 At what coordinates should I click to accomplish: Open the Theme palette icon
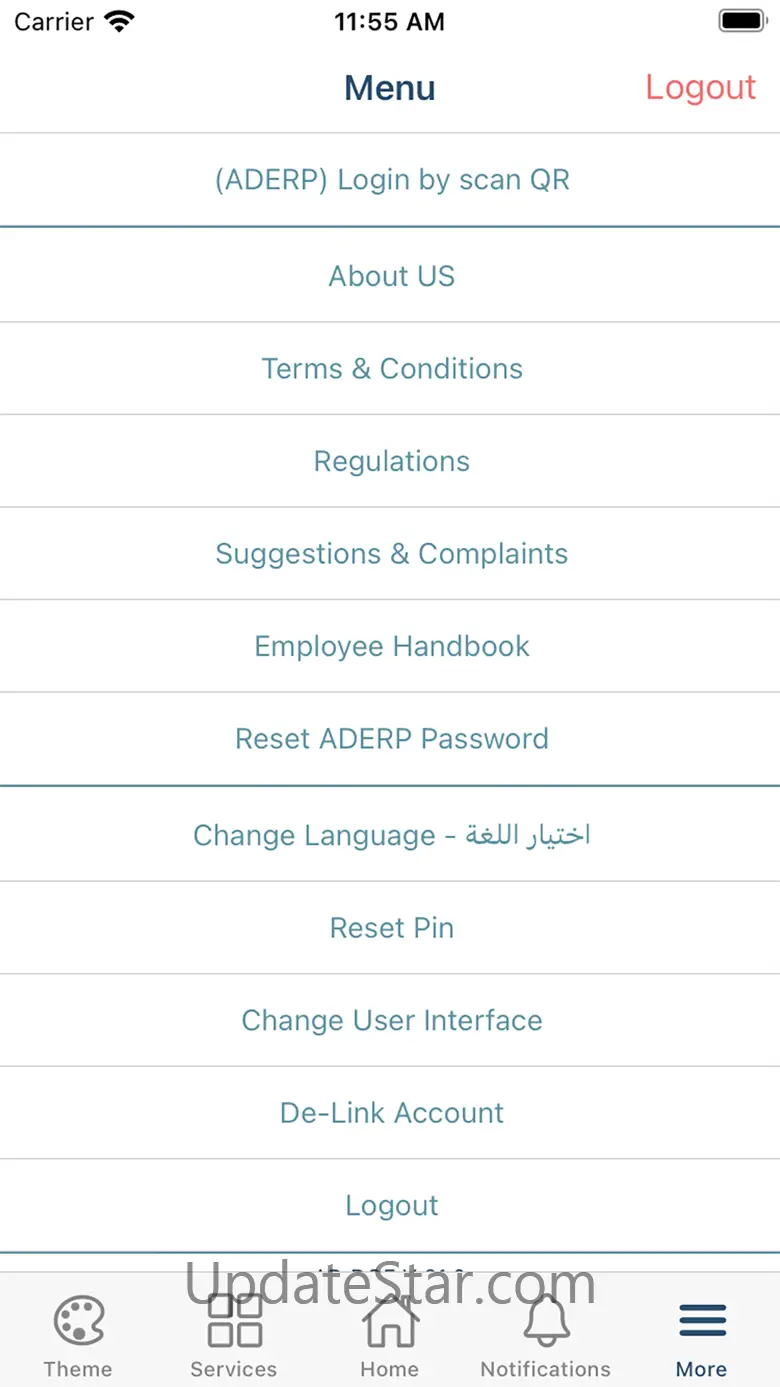coord(78,1320)
